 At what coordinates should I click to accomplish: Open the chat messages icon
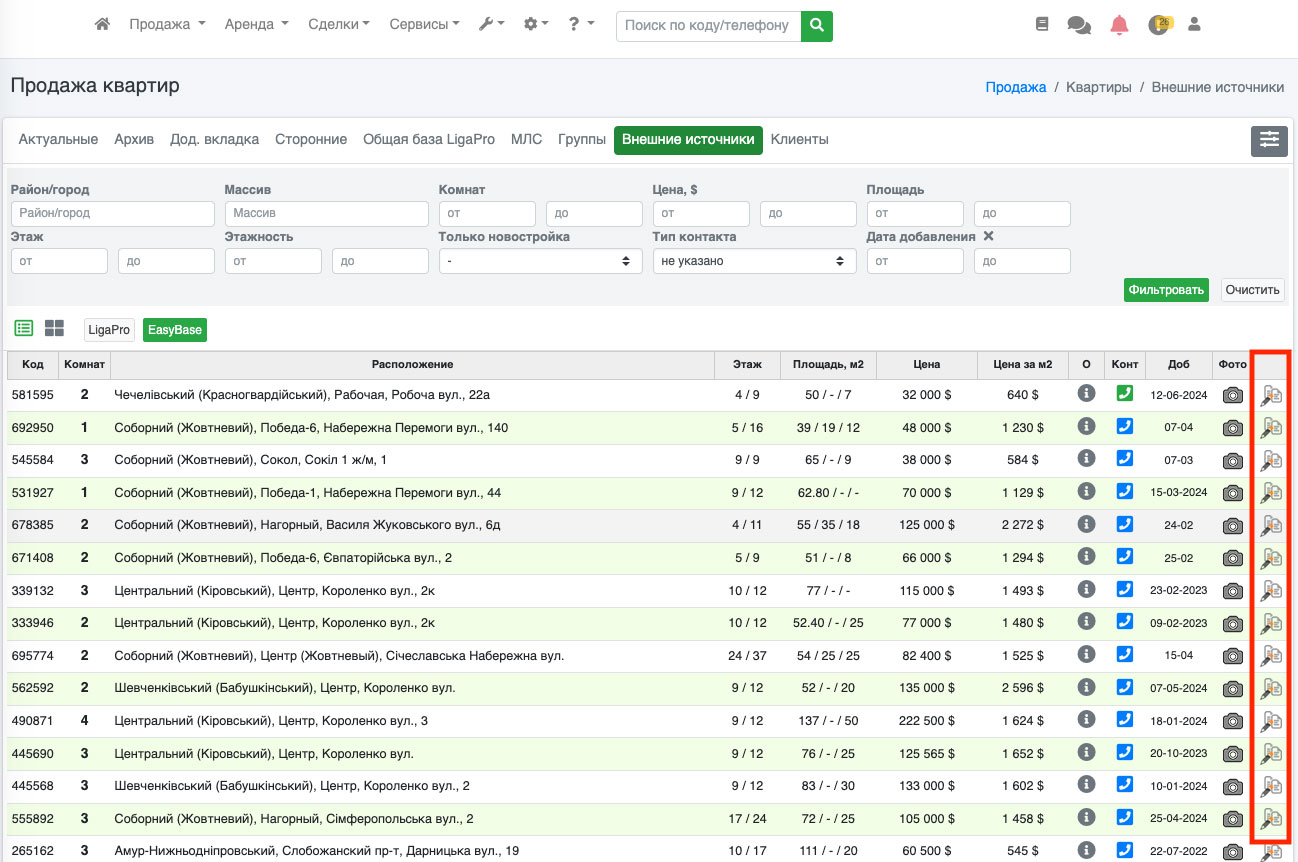(x=1079, y=25)
